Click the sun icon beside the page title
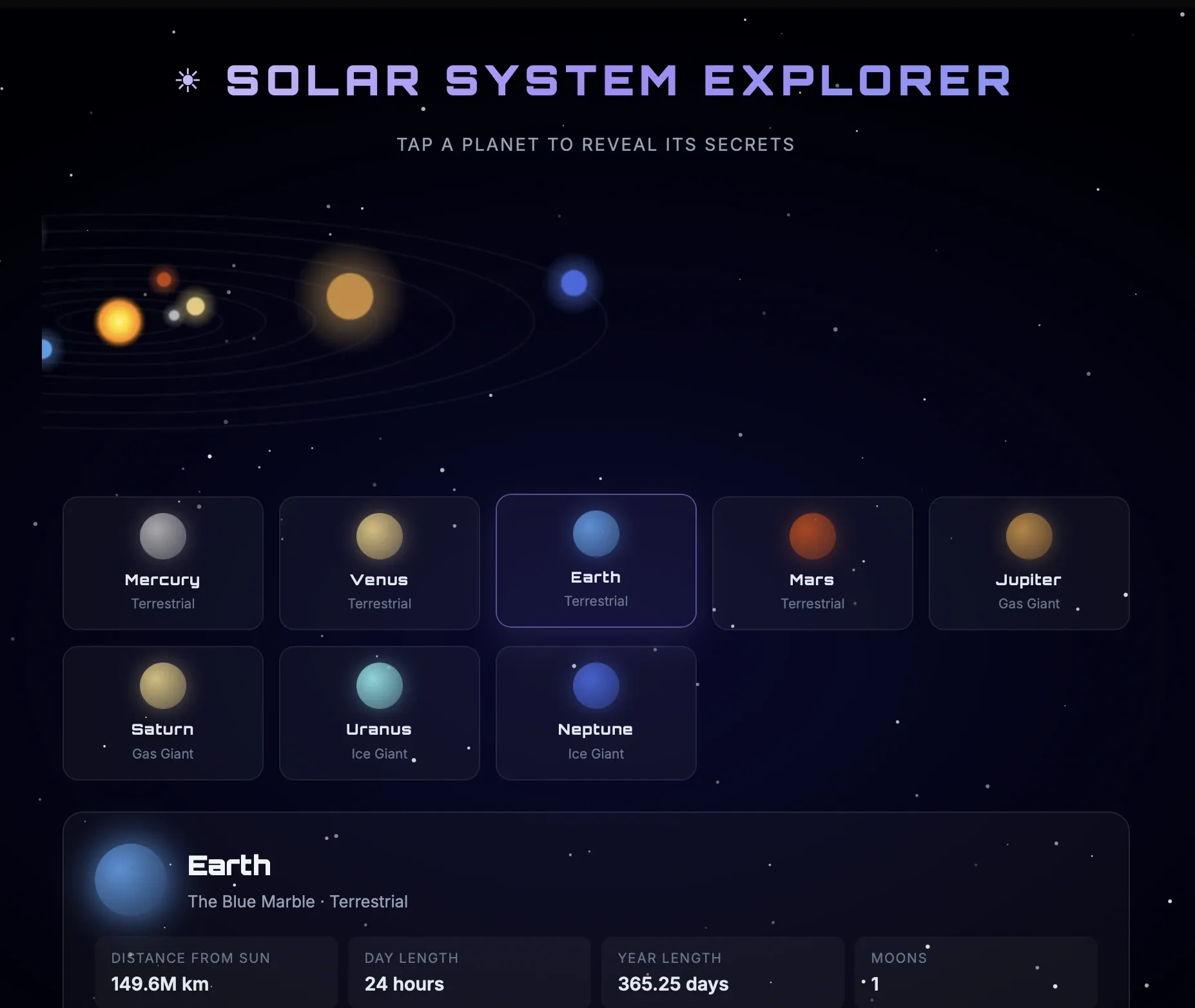Viewport: 1195px width, 1008px height. [x=188, y=81]
